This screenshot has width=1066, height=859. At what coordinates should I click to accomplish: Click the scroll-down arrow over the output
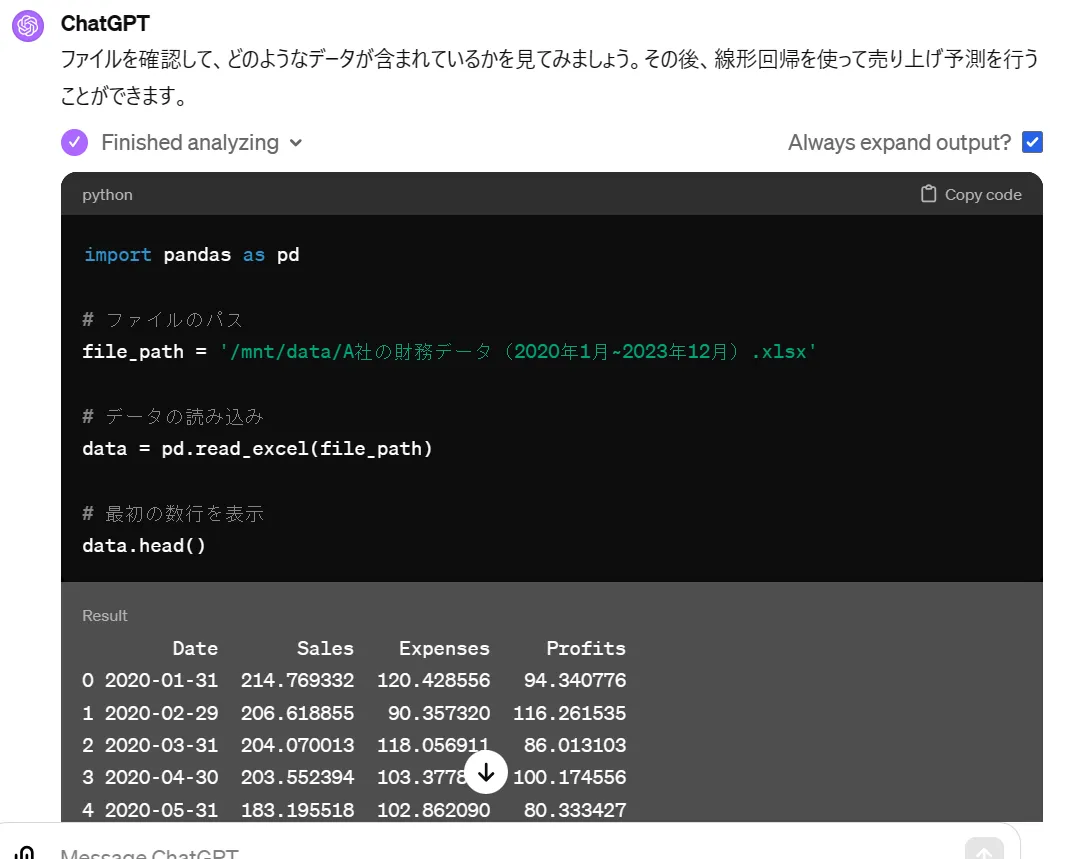click(486, 772)
